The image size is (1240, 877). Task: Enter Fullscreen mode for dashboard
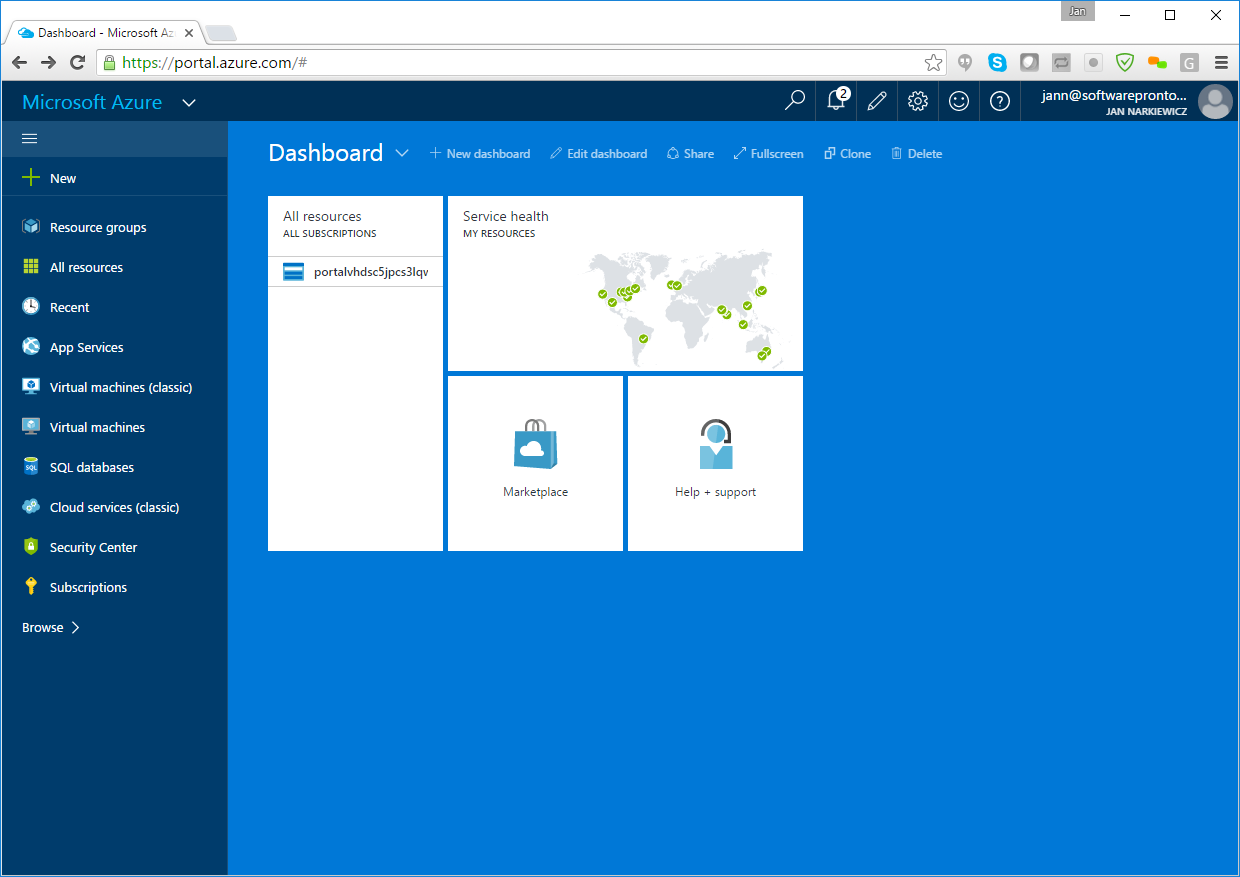768,154
